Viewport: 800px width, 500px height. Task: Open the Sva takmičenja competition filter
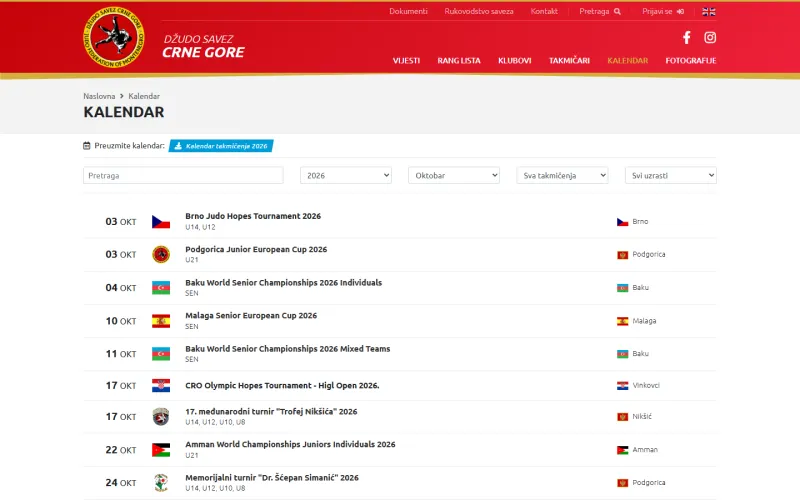pyautogui.click(x=562, y=176)
